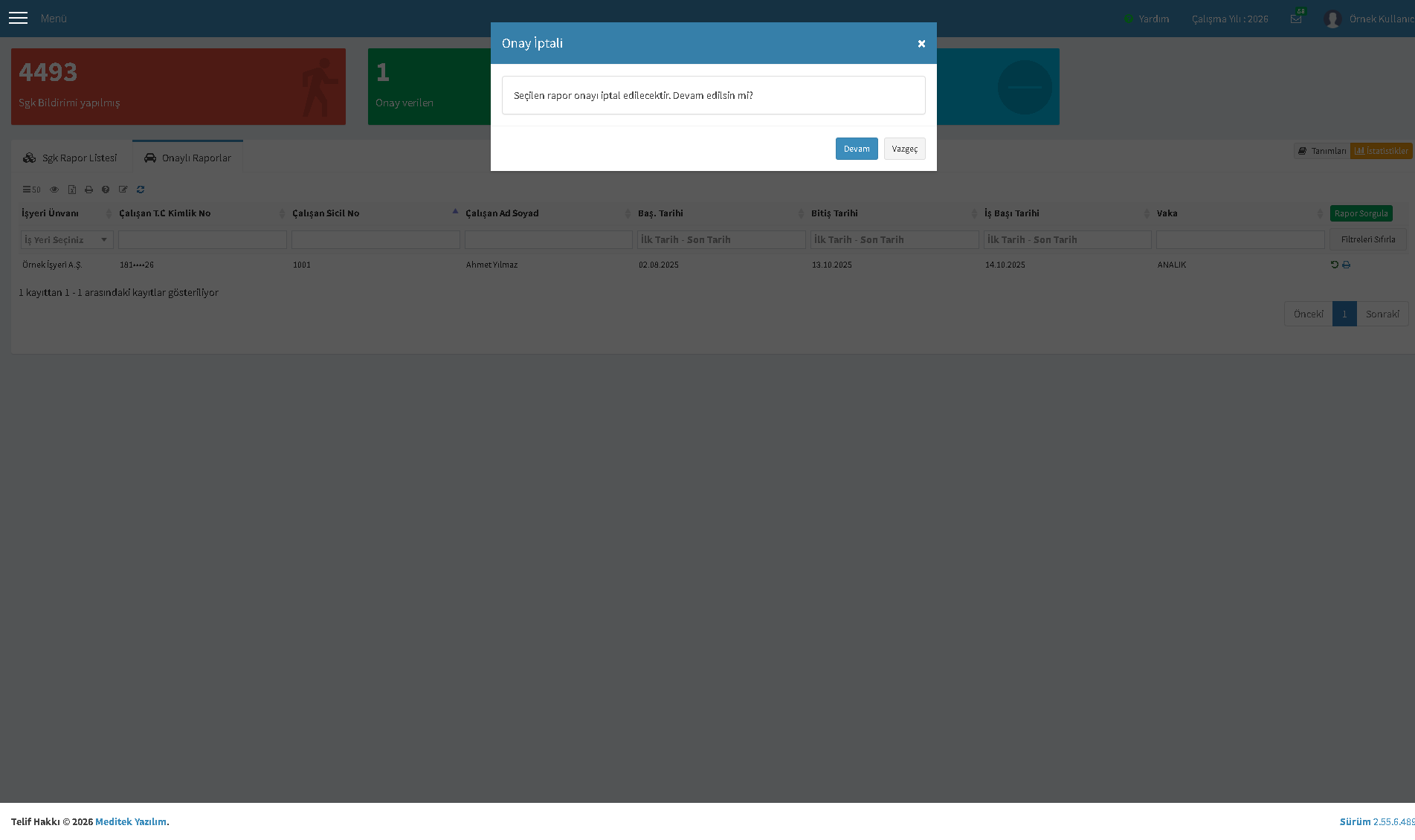This screenshot has width=1415, height=840.
Task: Click the bar chart icon in İstatistikler
Action: 1359,151
